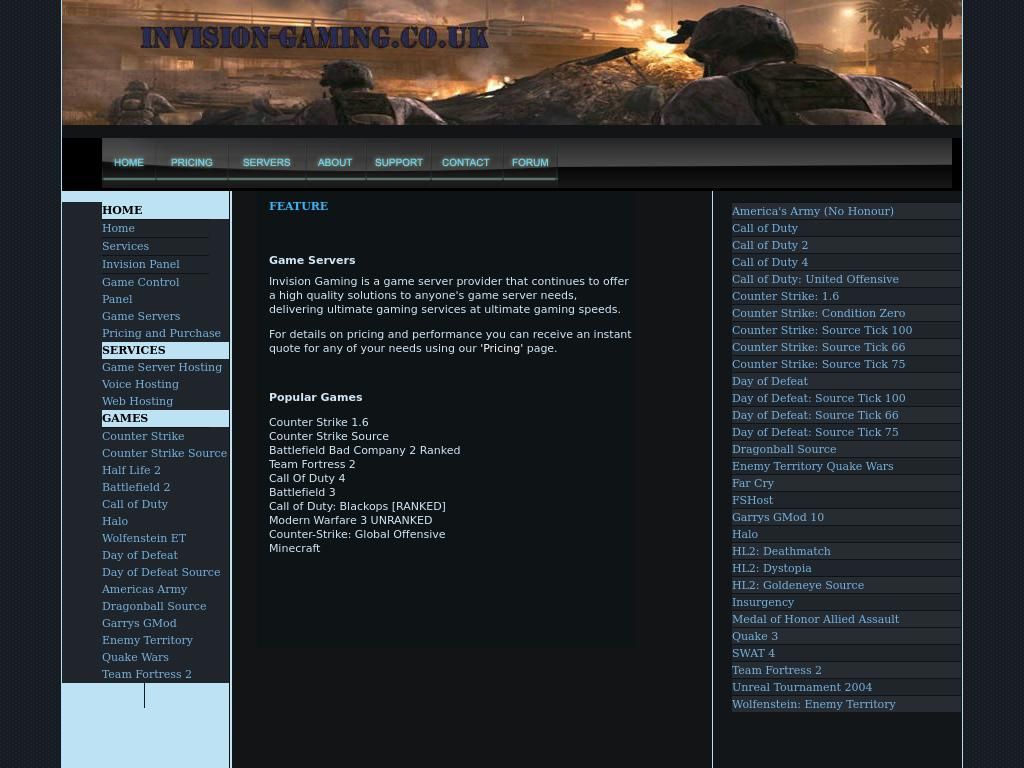Click the Popular Games heading
1024x768 pixels.
315,397
